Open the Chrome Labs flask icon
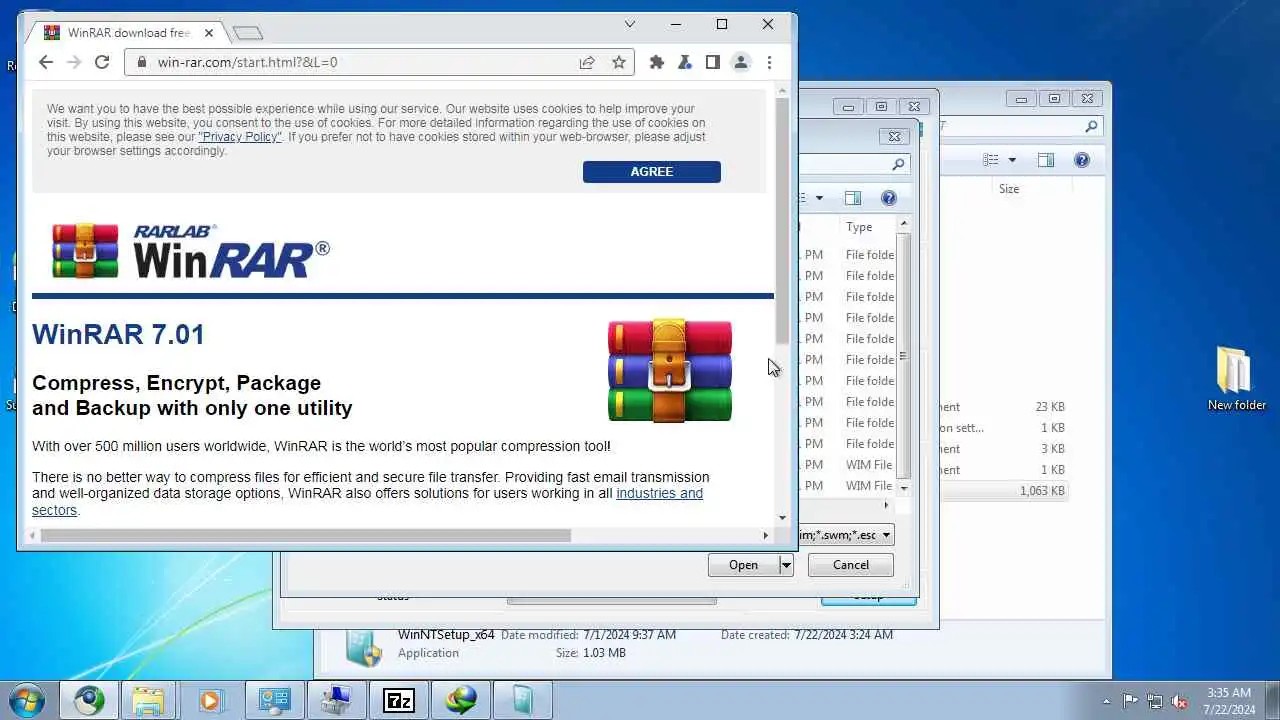The height and width of the screenshot is (720, 1280). [684, 62]
